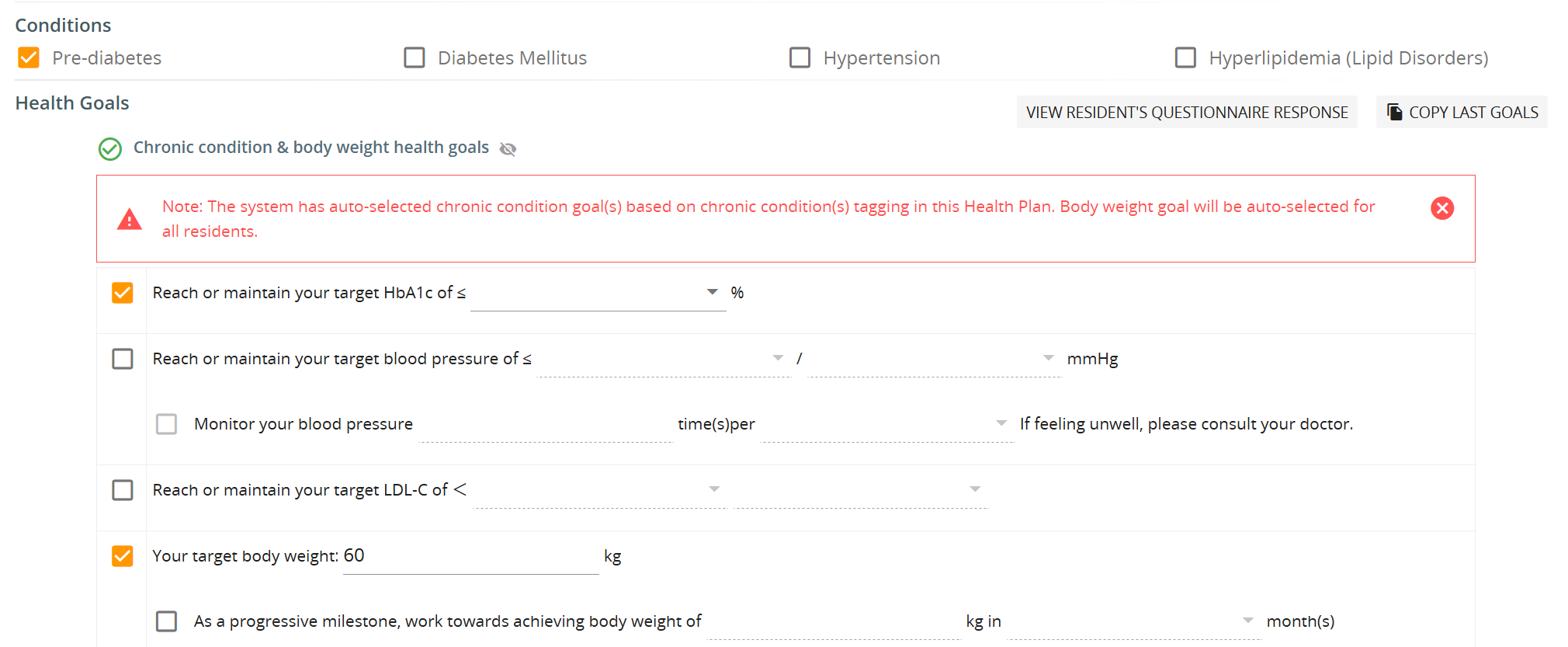Click the target body weight input field
1568x647 pixels.
coord(470,556)
